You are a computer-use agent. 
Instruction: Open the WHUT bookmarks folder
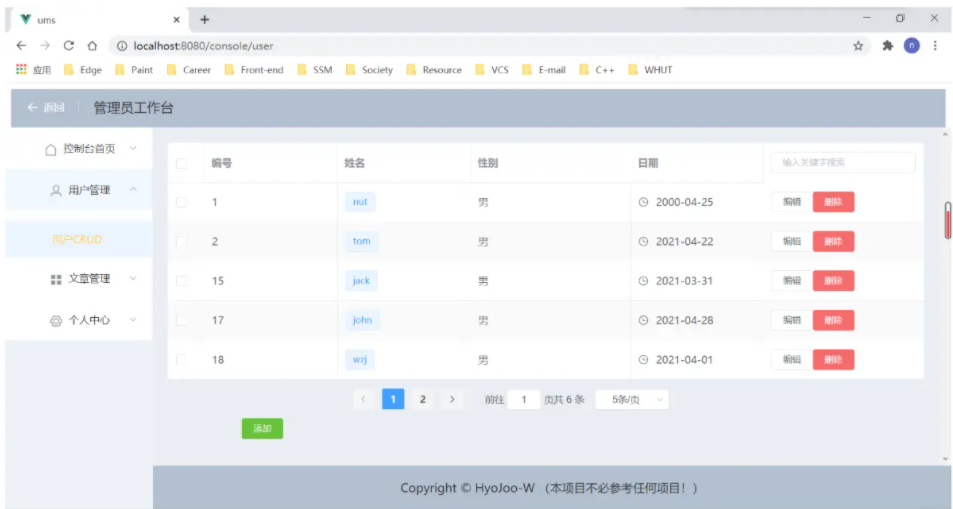point(650,70)
